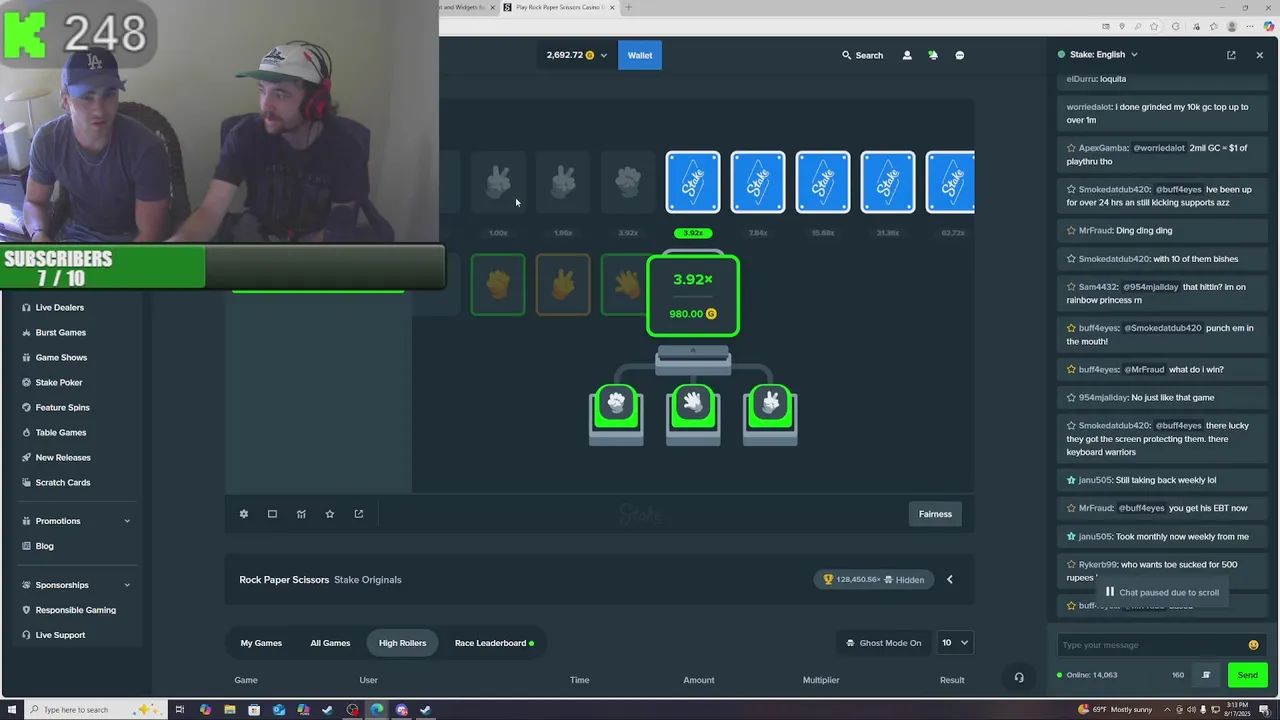Add game to favourites star icon
Screen dimensions: 1280x720
coord(330,514)
